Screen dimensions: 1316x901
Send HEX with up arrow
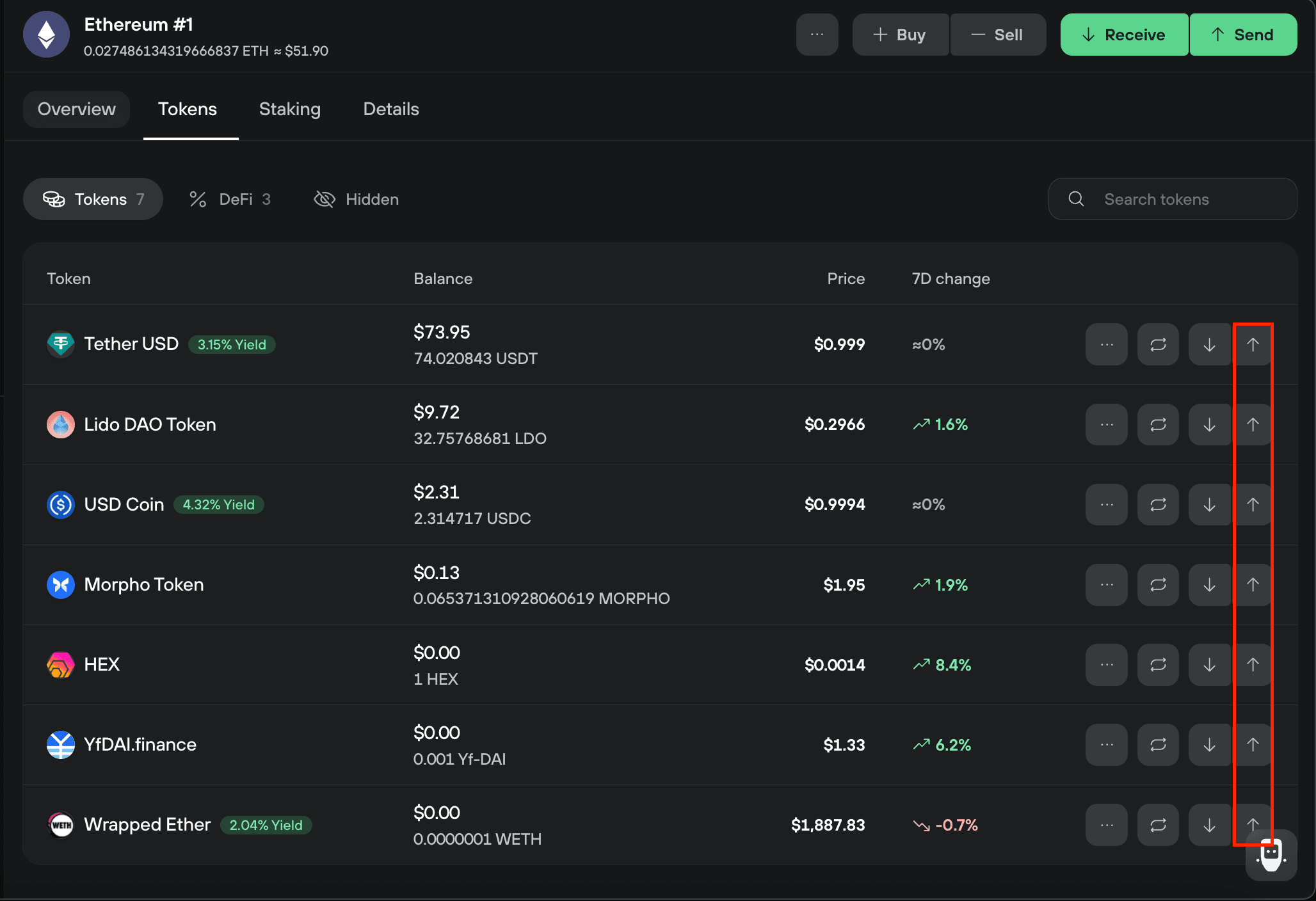pos(1253,664)
